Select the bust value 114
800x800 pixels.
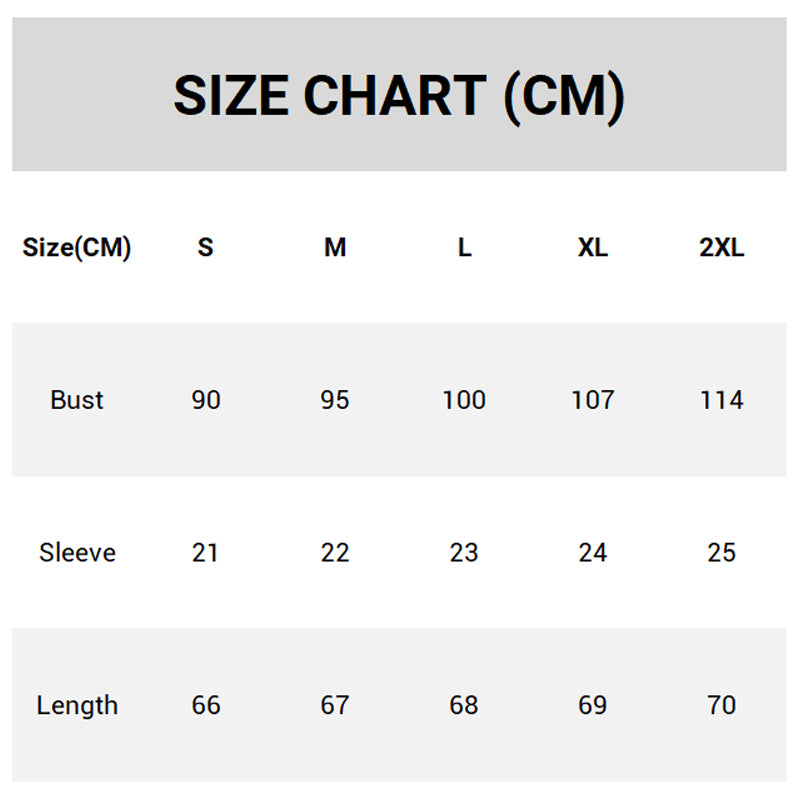tap(722, 400)
